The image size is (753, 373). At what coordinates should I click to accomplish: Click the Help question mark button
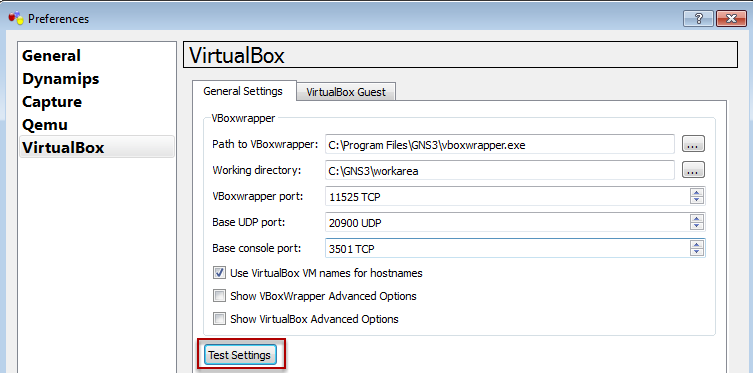[x=698, y=19]
